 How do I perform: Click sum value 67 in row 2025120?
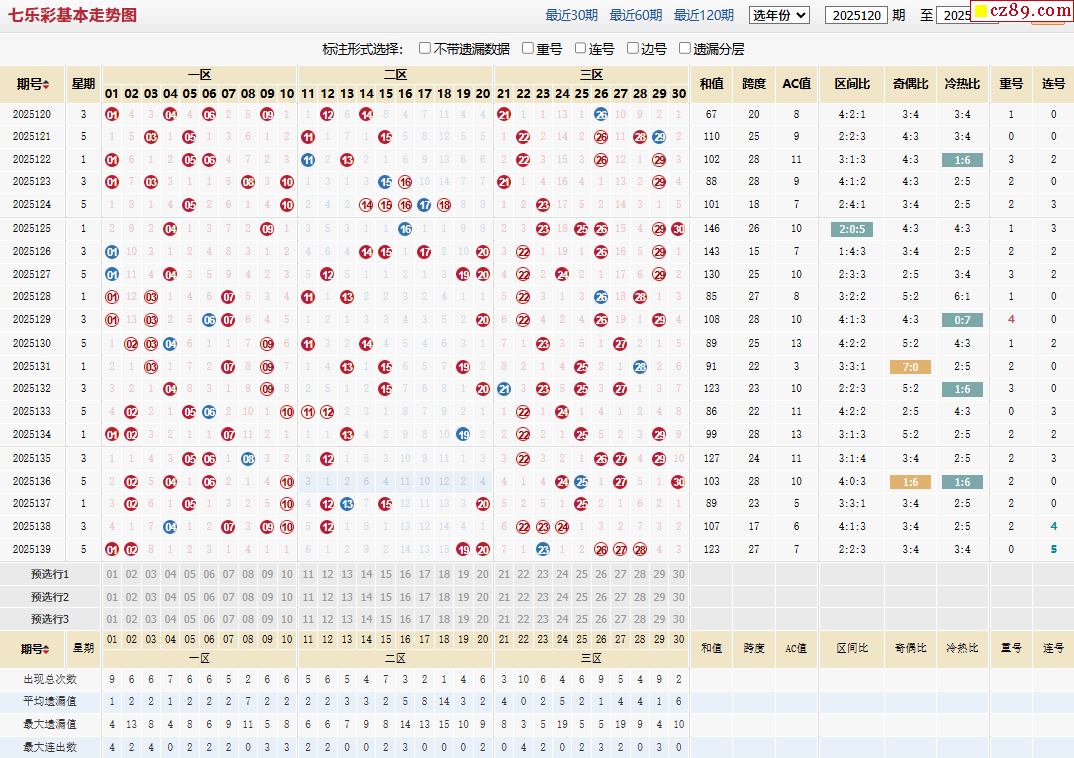tap(712, 114)
